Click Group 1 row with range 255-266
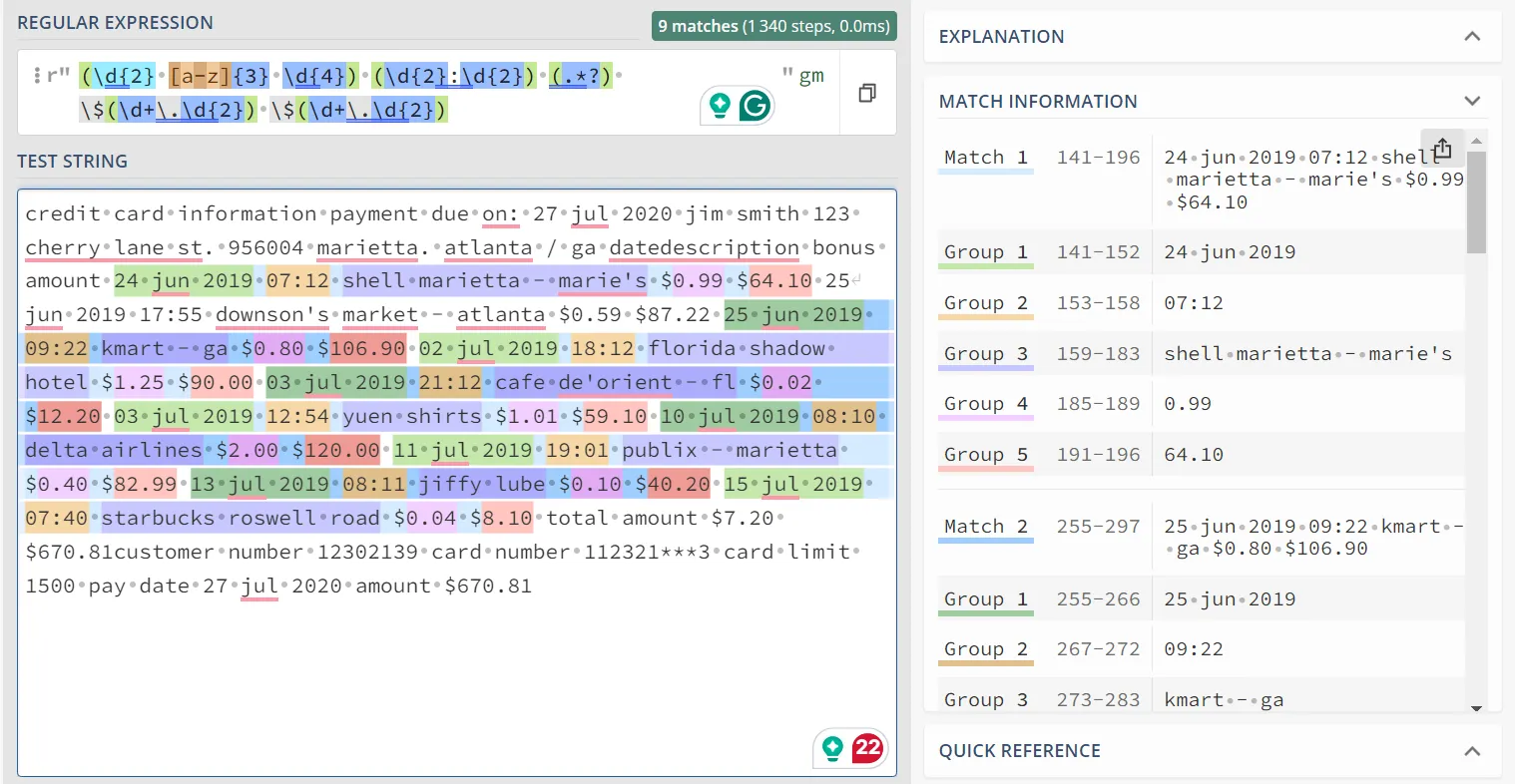The height and width of the screenshot is (784, 1515). [1201, 599]
